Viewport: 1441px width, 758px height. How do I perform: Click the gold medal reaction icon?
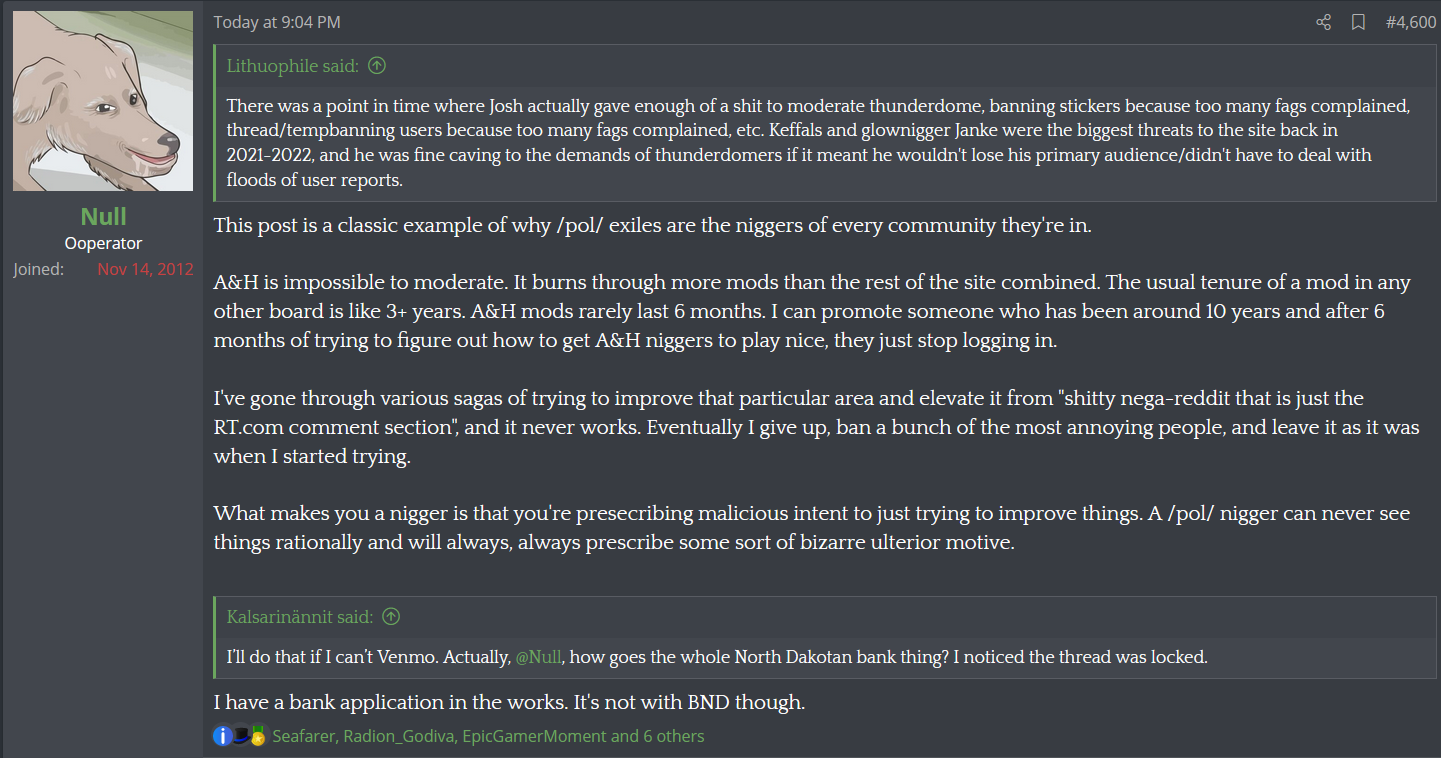pos(258,736)
